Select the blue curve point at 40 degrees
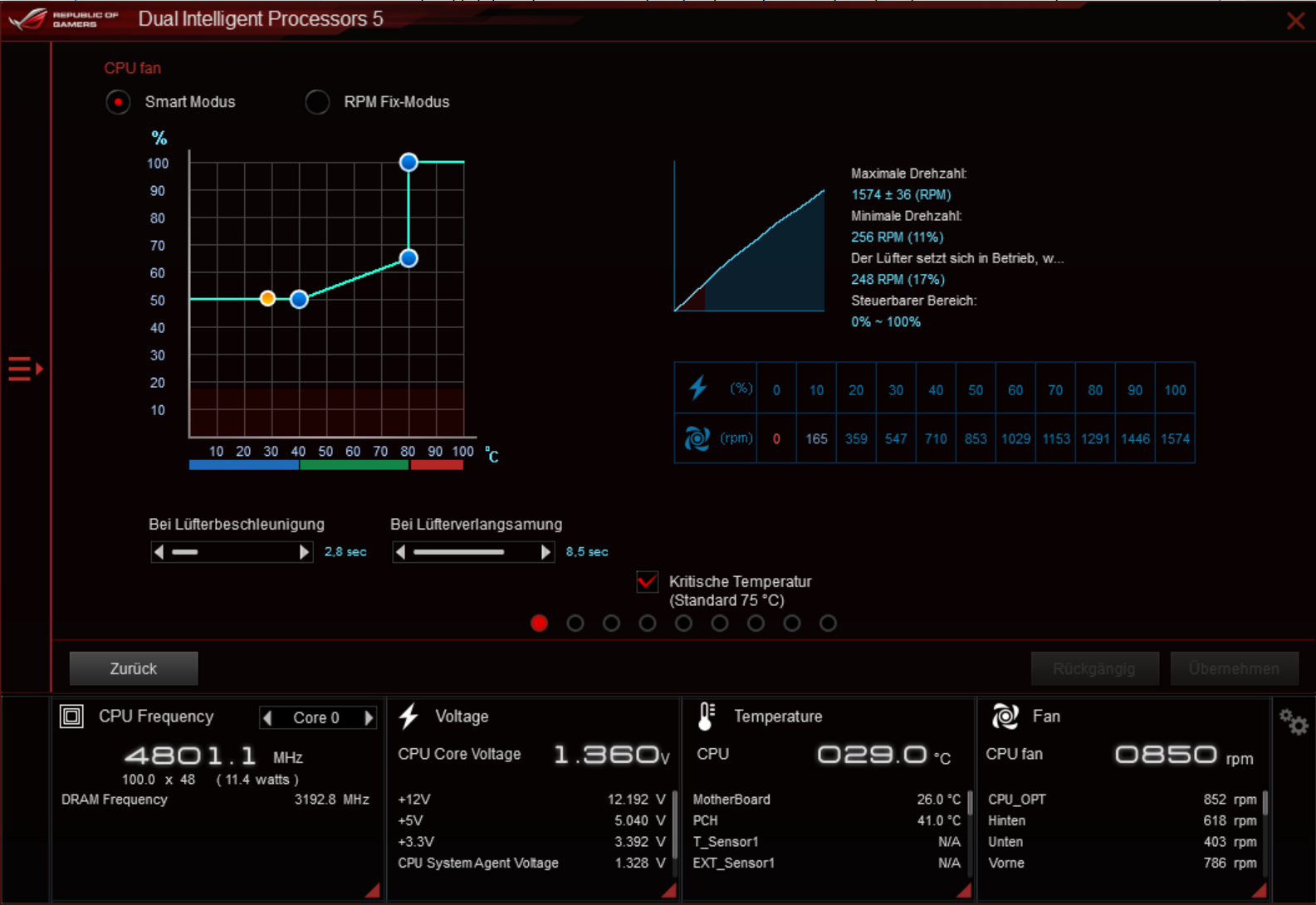Image resolution: width=1316 pixels, height=905 pixels. [x=299, y=299]
